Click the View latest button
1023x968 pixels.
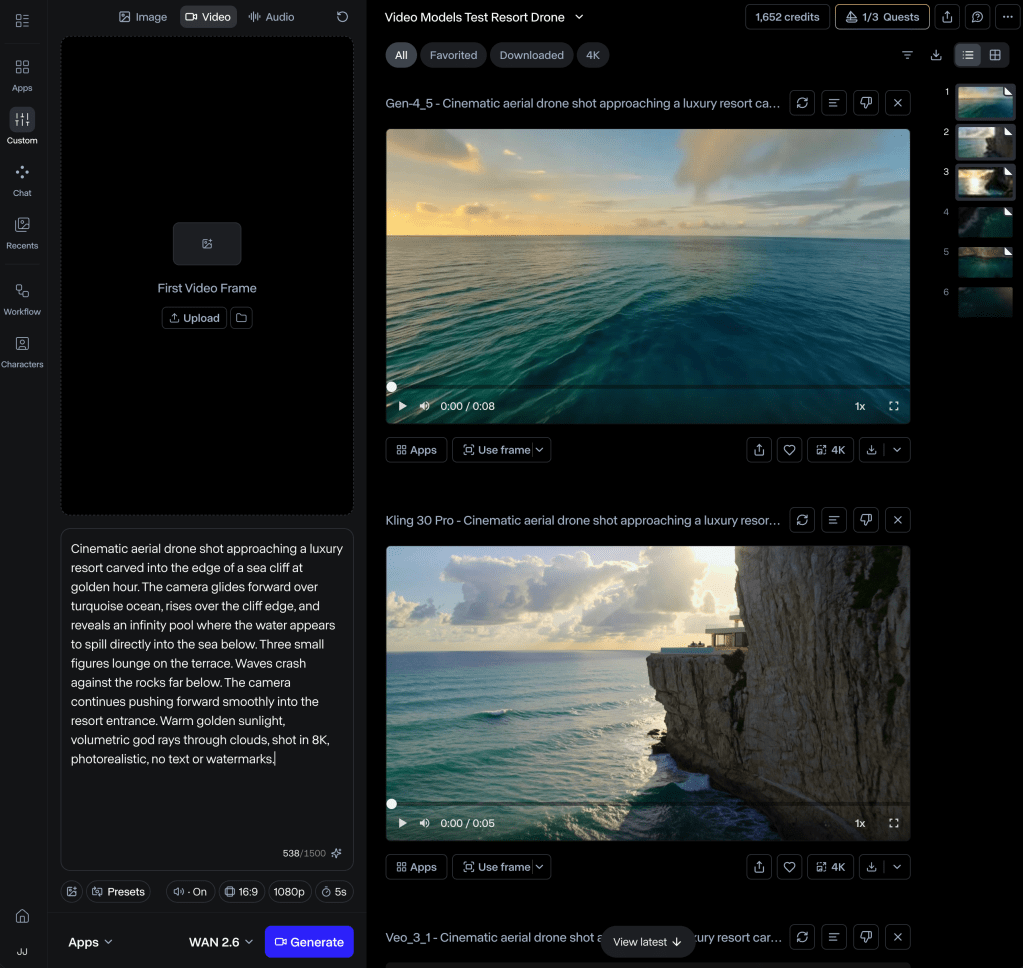pyautogui.click(x=647, y=942)
